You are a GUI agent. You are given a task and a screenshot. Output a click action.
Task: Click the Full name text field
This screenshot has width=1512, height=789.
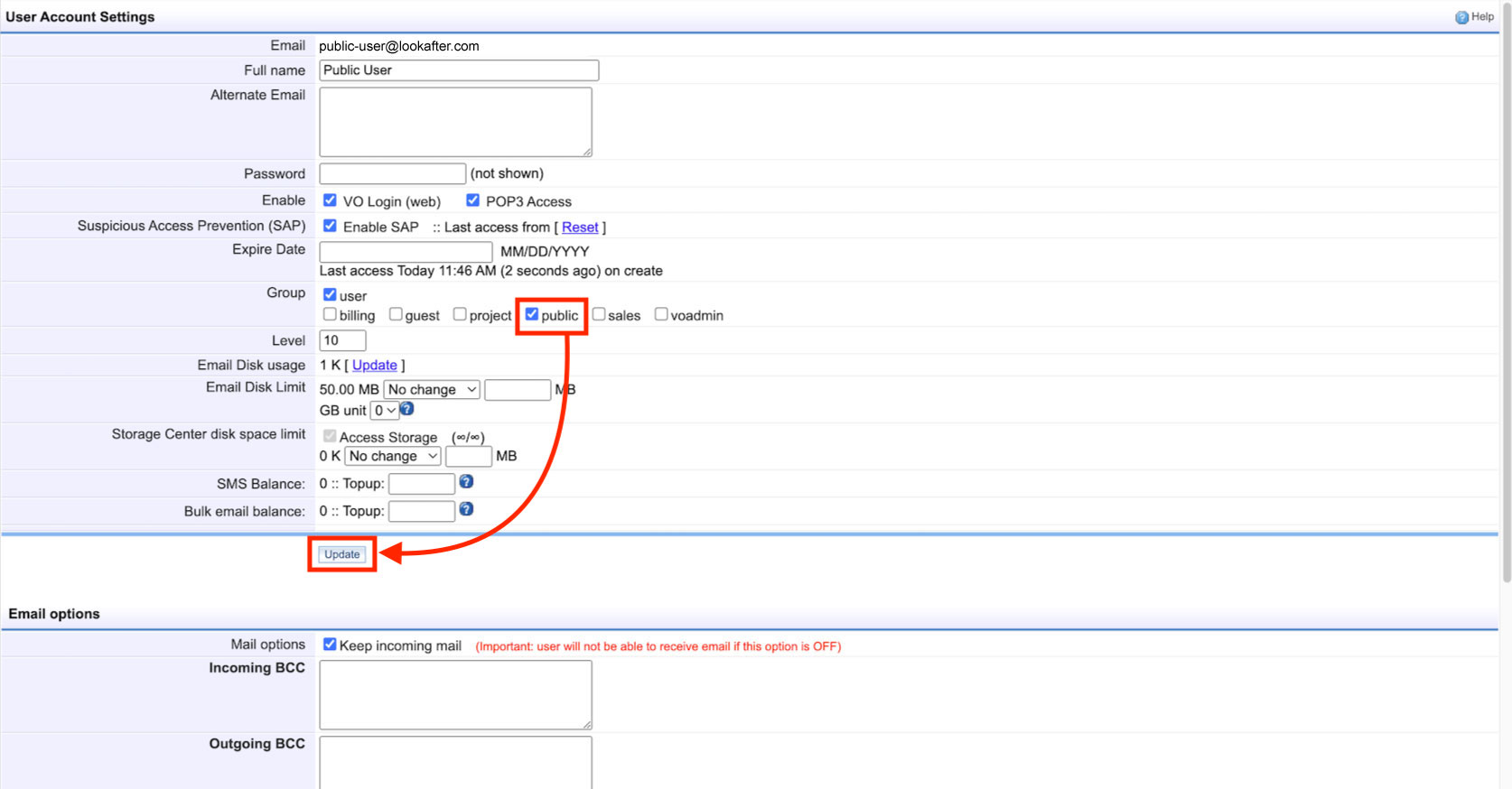click(459, 70)
